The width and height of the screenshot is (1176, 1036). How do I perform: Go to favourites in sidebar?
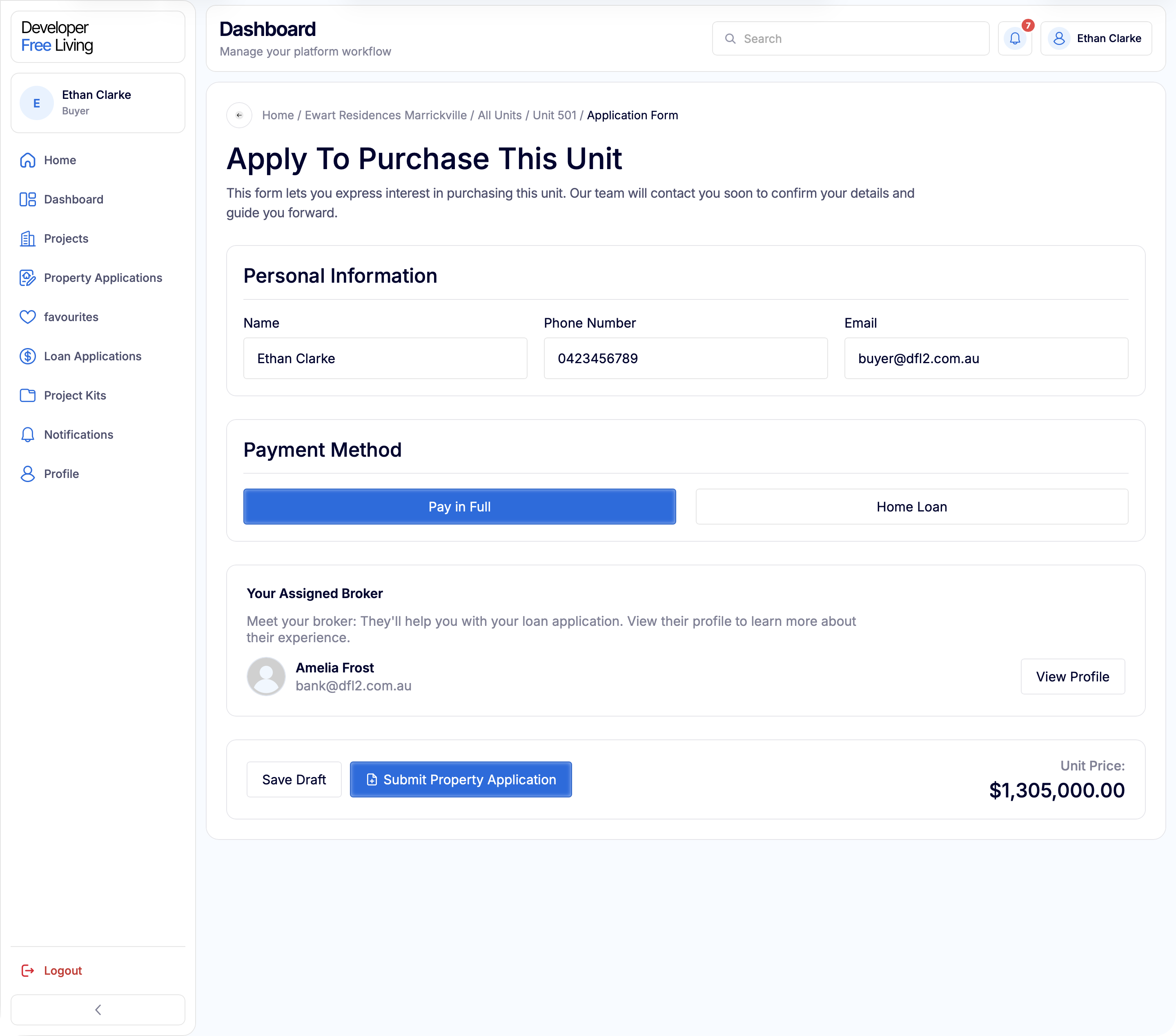[98, 317]
